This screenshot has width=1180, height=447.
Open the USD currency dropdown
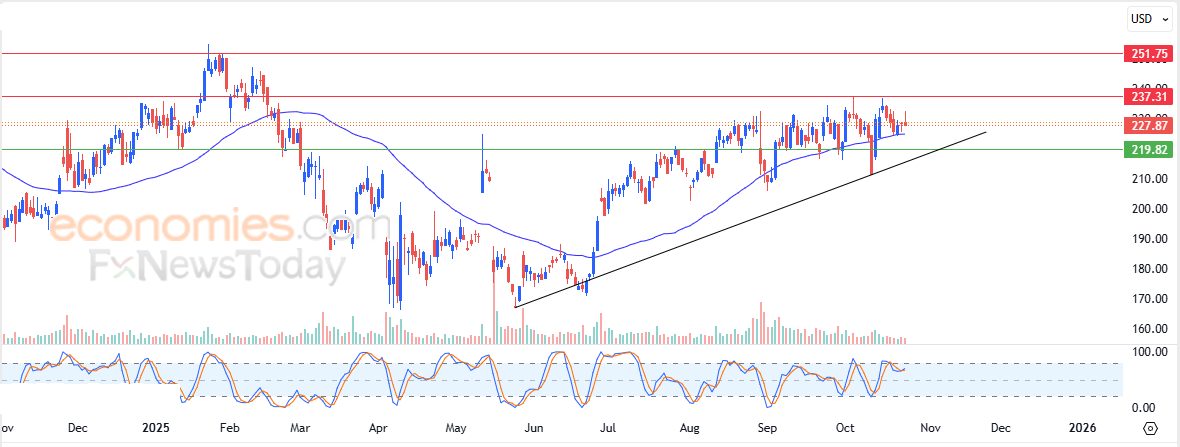click(x=1151, y=19)
